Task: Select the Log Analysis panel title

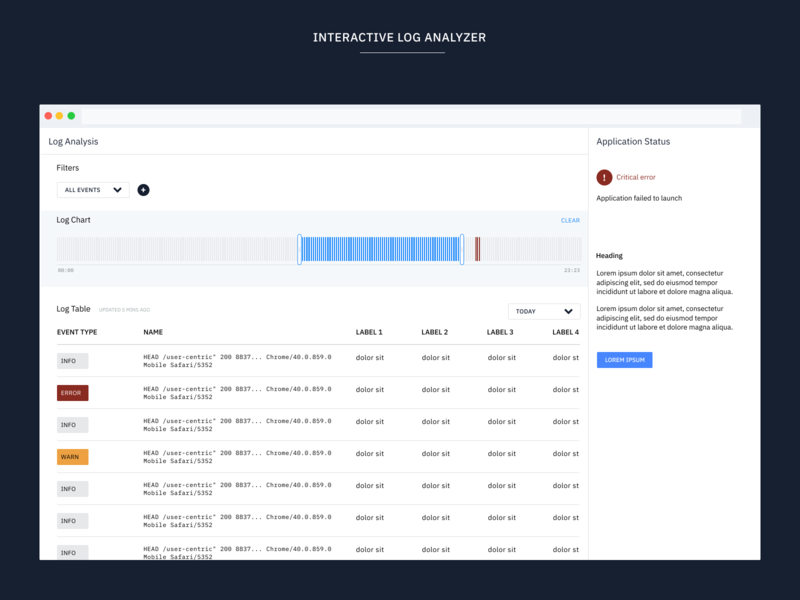Action: click(x=71, y=141)
